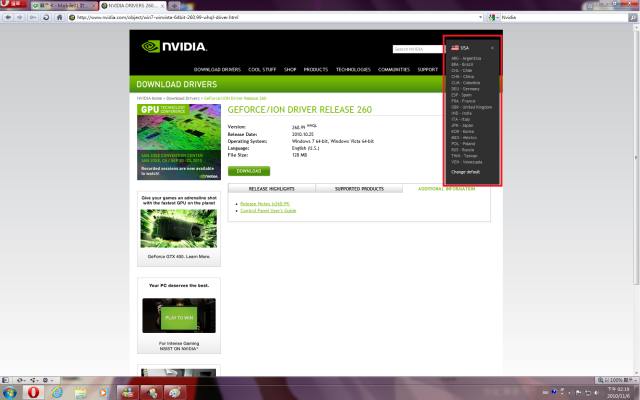Click the Download Drivers breadcrumb link

[x=183, y=98]
